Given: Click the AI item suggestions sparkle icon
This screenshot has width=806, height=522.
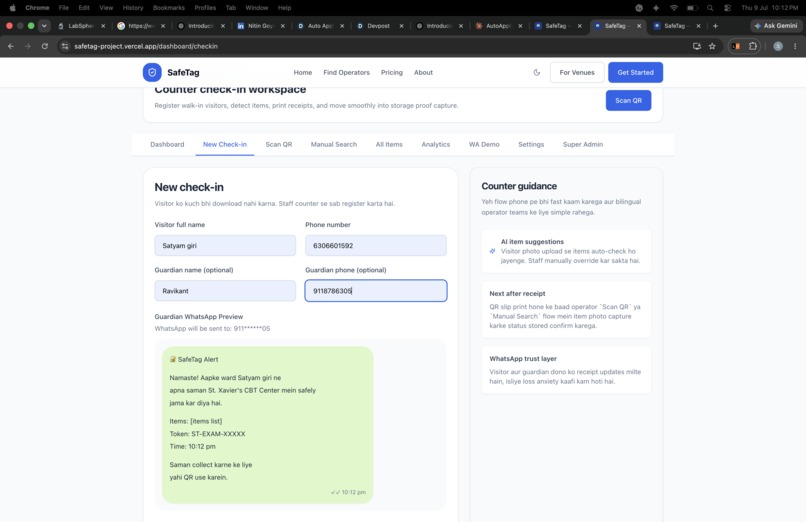Looking at the screenshot, I should click(492, 251).
